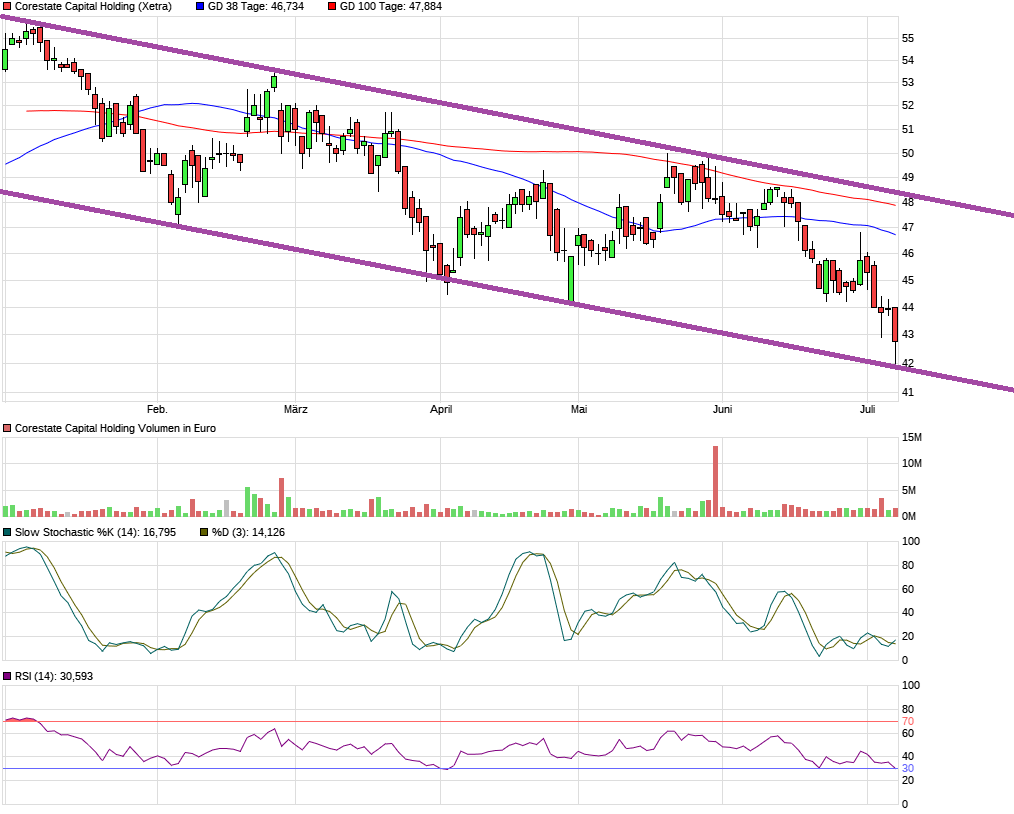Click the 42 price axis label

(908, 363)
